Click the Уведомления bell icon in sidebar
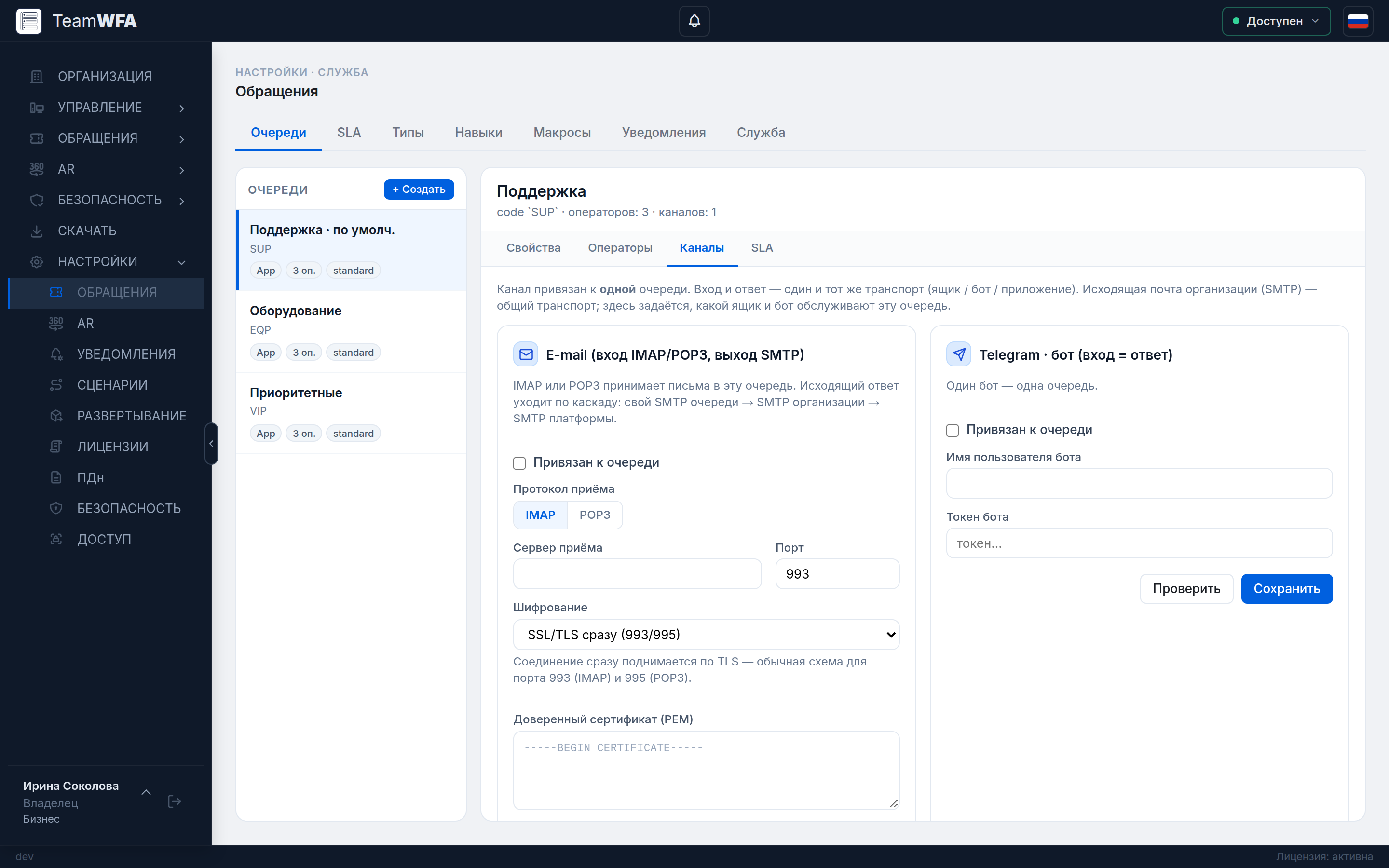This screenshot has height=868, width=1389. (56, 354)
